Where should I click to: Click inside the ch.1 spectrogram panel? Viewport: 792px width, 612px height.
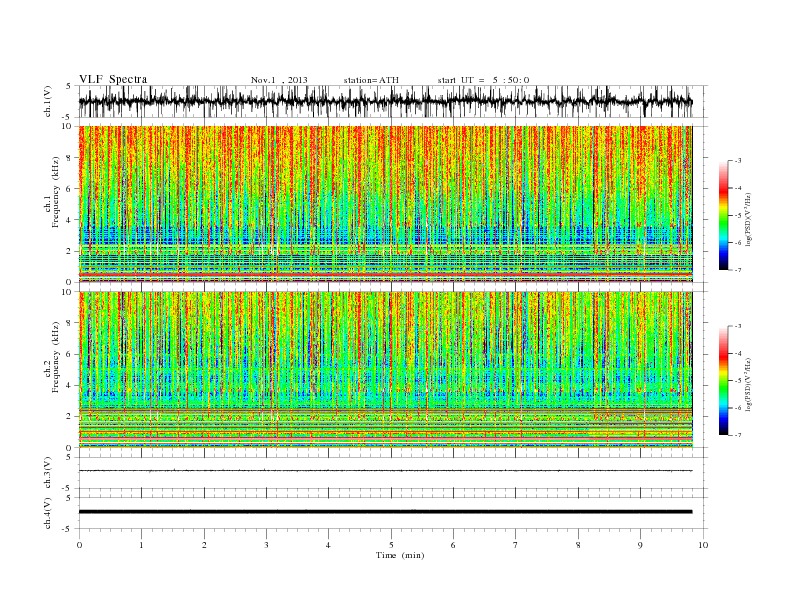(x=385, y=204)
